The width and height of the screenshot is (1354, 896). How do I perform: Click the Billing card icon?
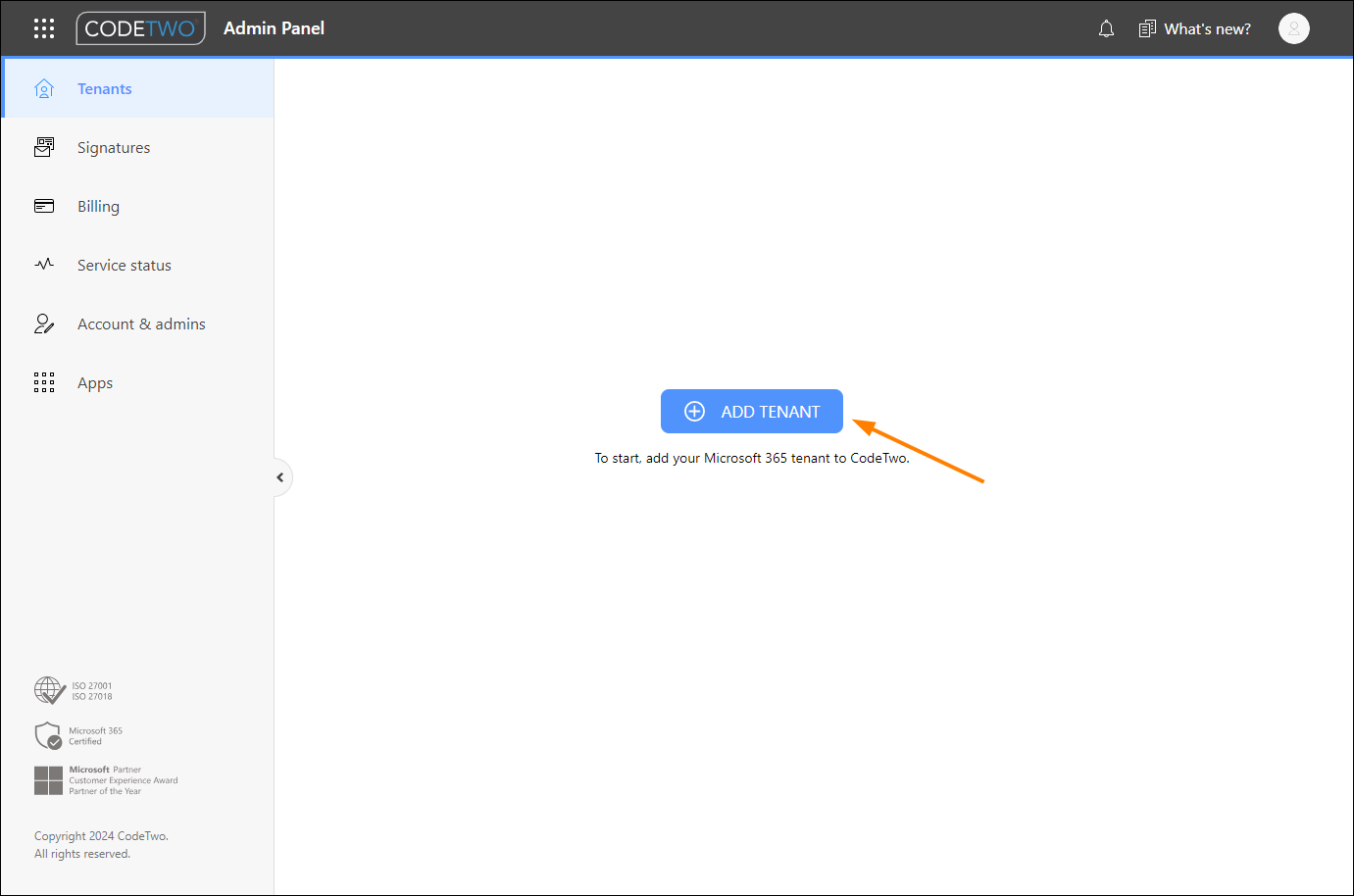coord(44,206)
